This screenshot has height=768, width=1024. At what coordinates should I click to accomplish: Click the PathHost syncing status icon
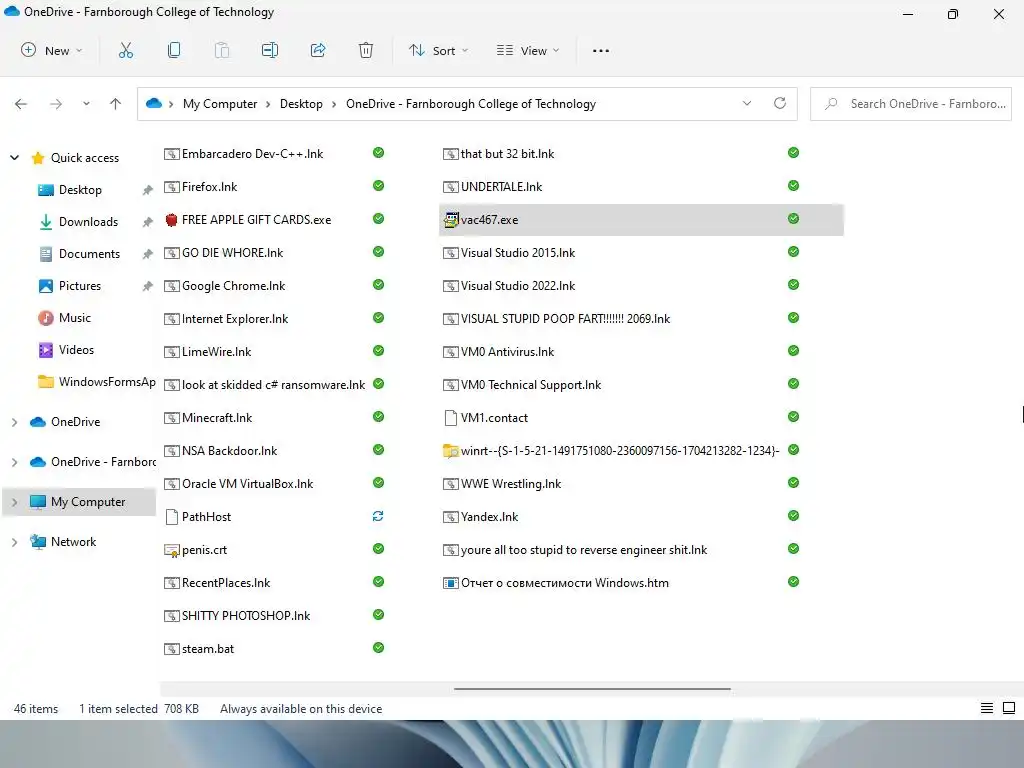378,516
